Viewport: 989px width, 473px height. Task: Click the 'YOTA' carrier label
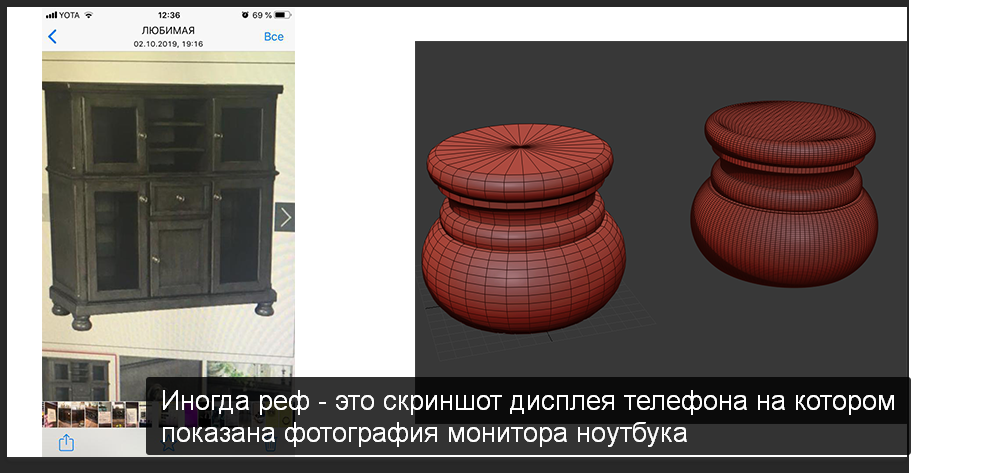pyautogui.click(x=69, y=15)
